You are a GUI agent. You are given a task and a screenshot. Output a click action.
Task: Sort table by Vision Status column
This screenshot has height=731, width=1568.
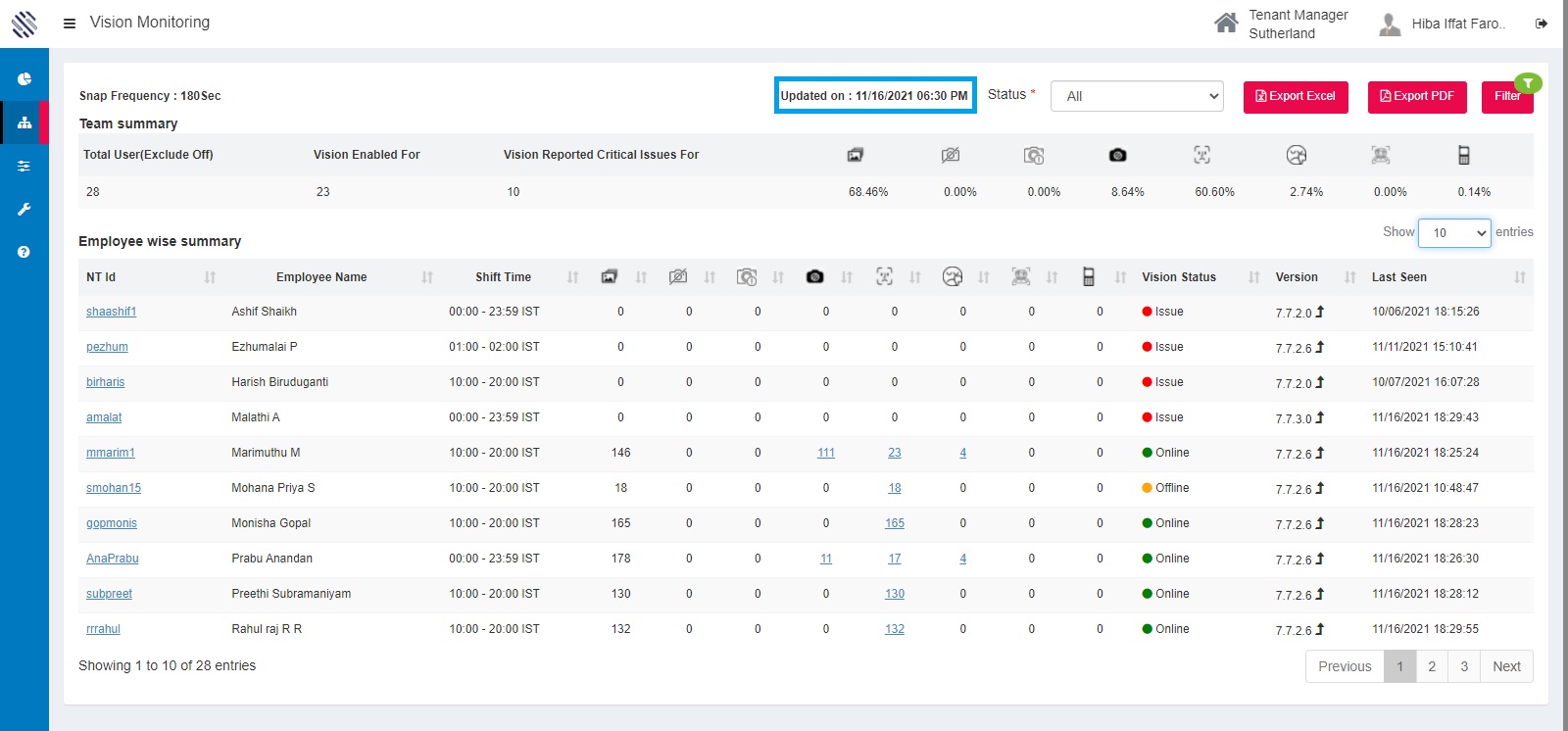pyautogui.click(x=1179, y=277)
